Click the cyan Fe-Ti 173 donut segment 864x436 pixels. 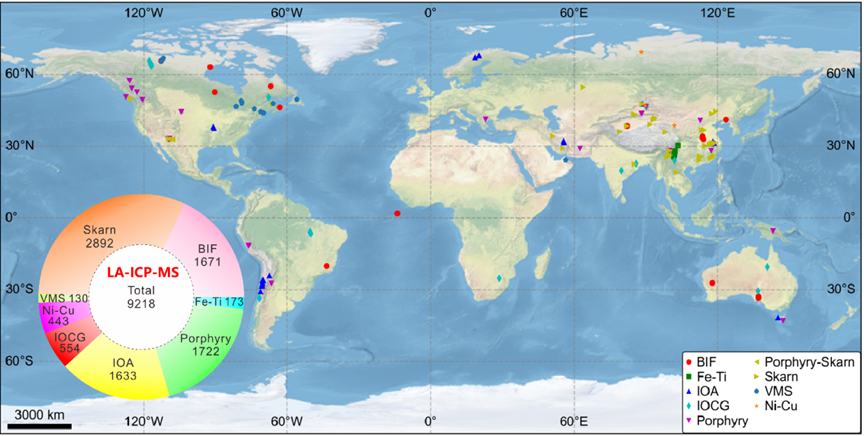[x=218, y=301]
